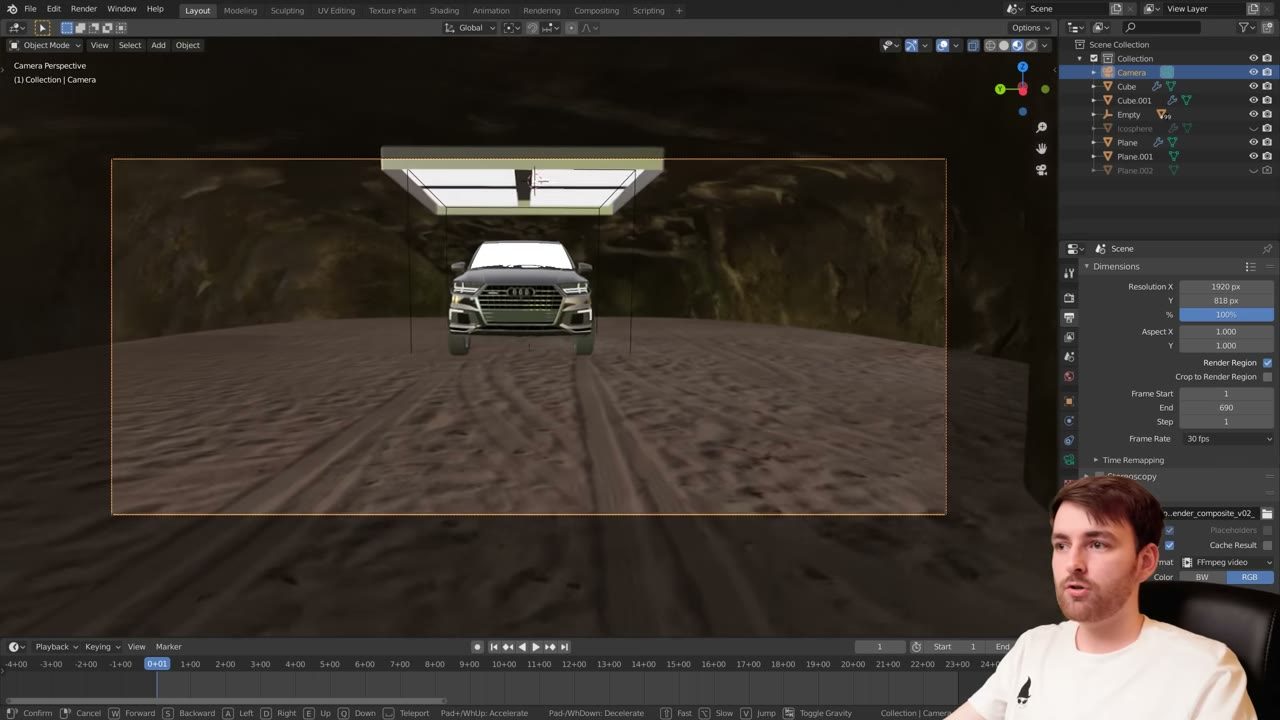This screenshot has width=1280, height=720.
Task: Disable Plane.001 in renders via camera icon
Action: point(1268,156)
